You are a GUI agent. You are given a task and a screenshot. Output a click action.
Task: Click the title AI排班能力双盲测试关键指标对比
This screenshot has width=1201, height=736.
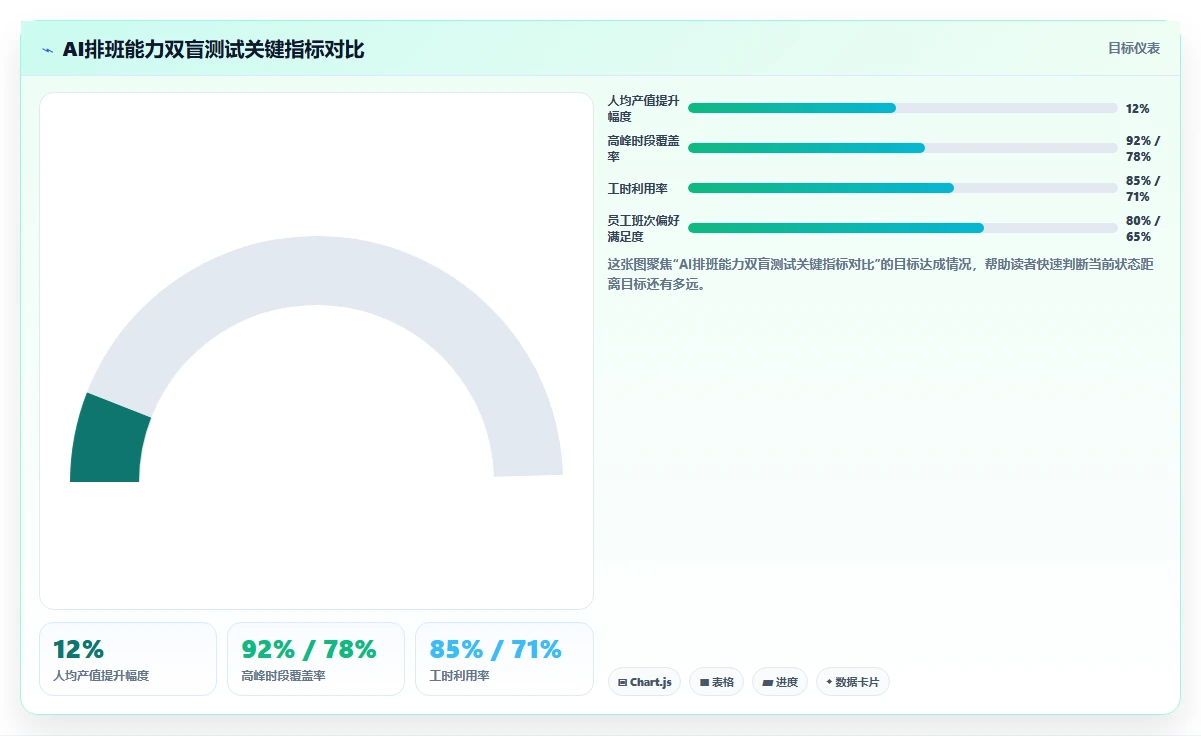tap(214, 49)
